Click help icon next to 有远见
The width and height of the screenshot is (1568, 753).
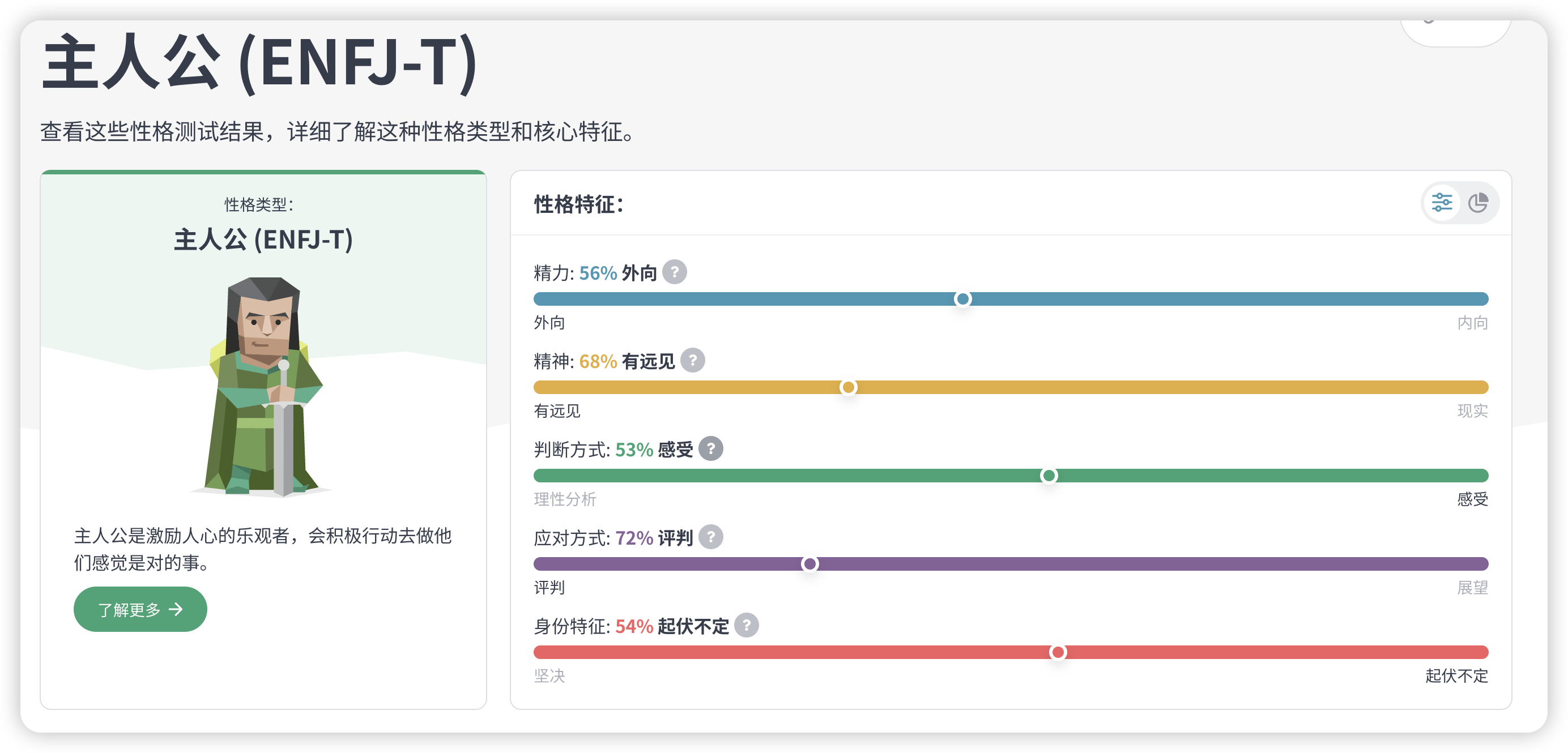click(692, 360)
